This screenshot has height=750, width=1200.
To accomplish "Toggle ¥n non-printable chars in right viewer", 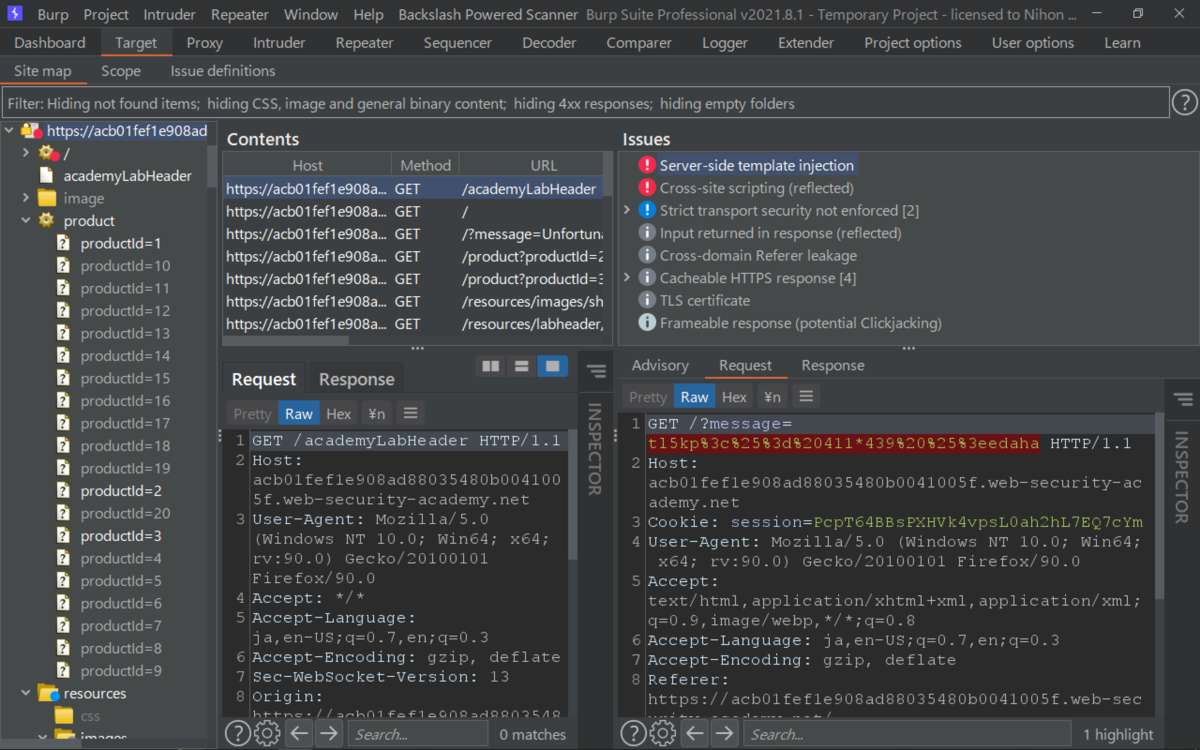I will coord(772,396).
